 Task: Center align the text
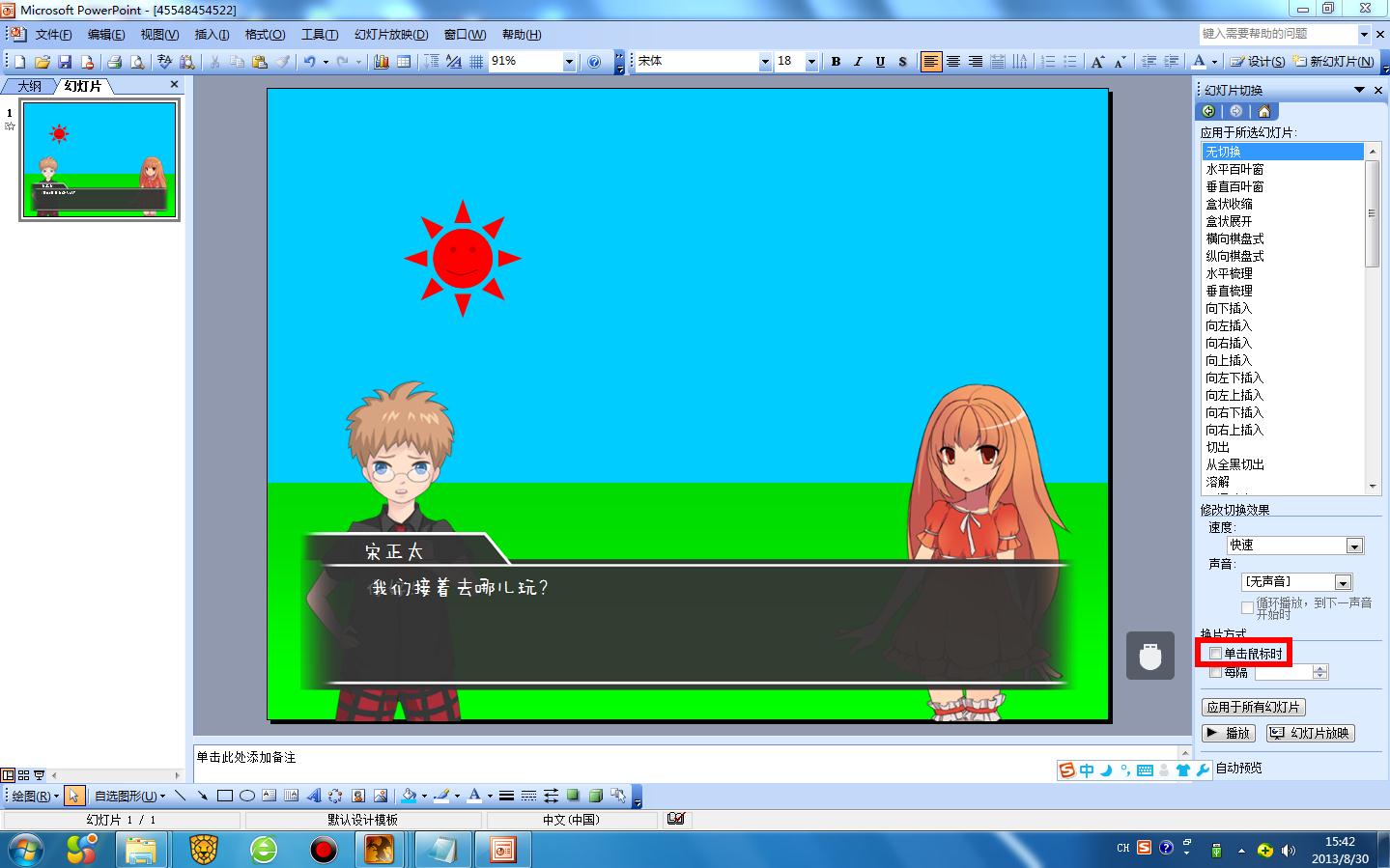pyautogui.click(x=952, y=62)
